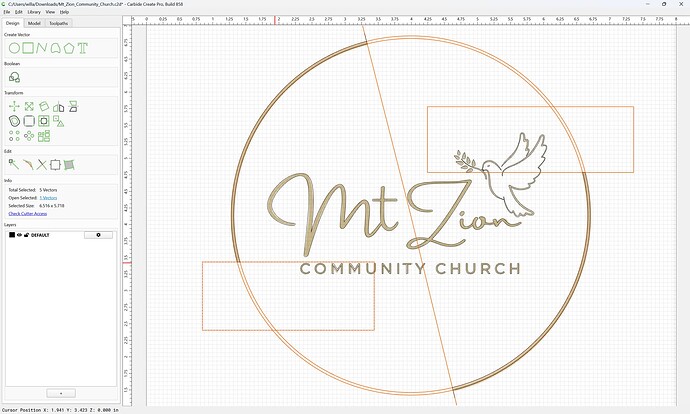Select the Polygon creation tool
This screenshot has height=414, width=690.
pos(69,48)
